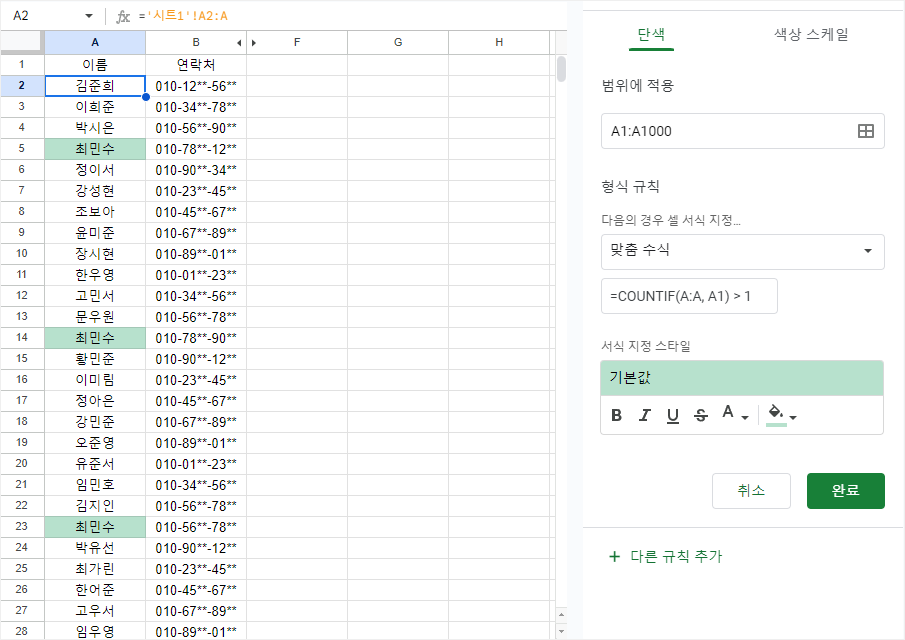The width and height of the screenshot is (905, 640).
Task: Apply bold in the formatting style toolbar
Action: tap(616, 415)
